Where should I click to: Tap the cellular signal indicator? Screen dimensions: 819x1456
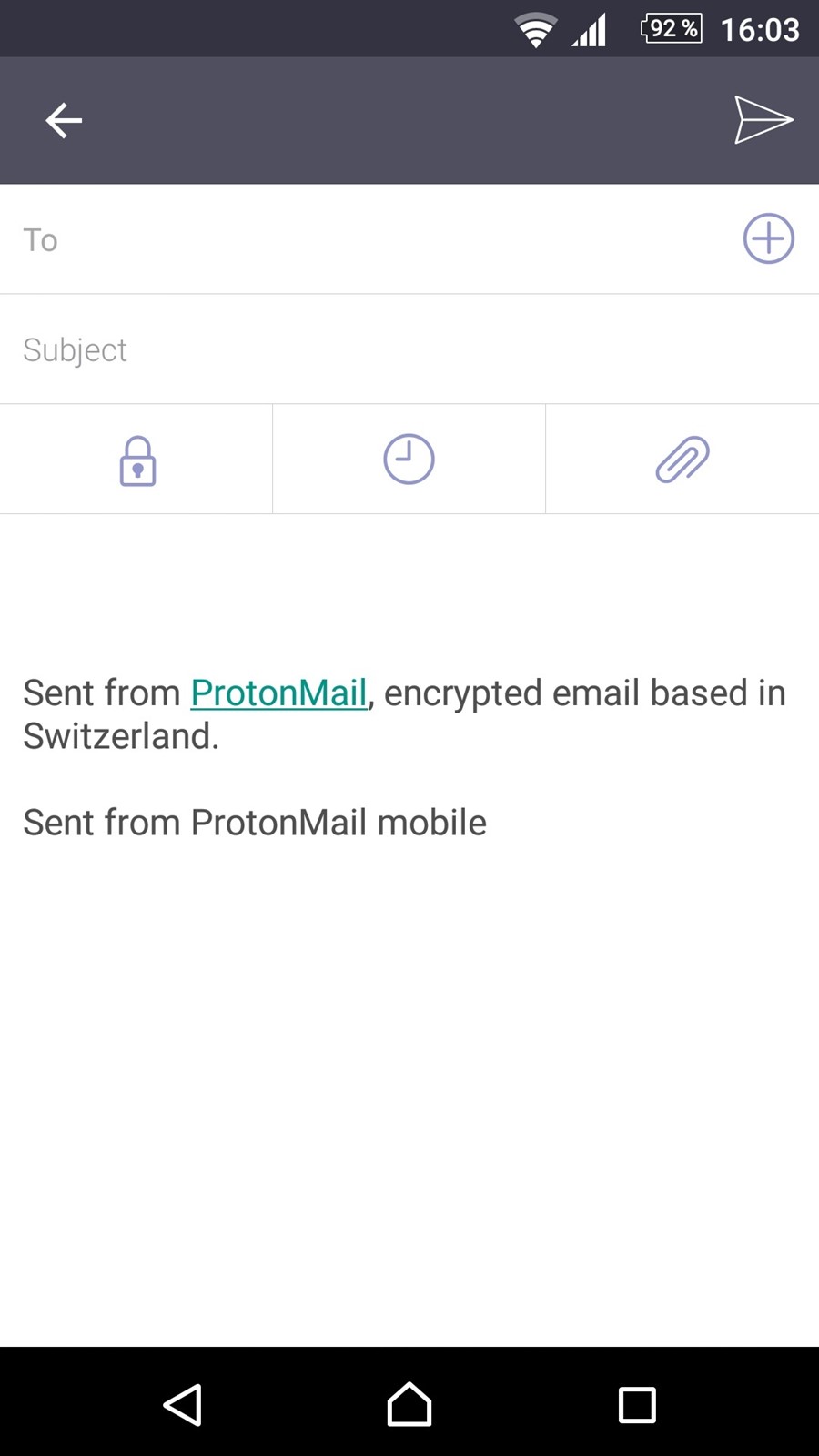tap(590, 30)
